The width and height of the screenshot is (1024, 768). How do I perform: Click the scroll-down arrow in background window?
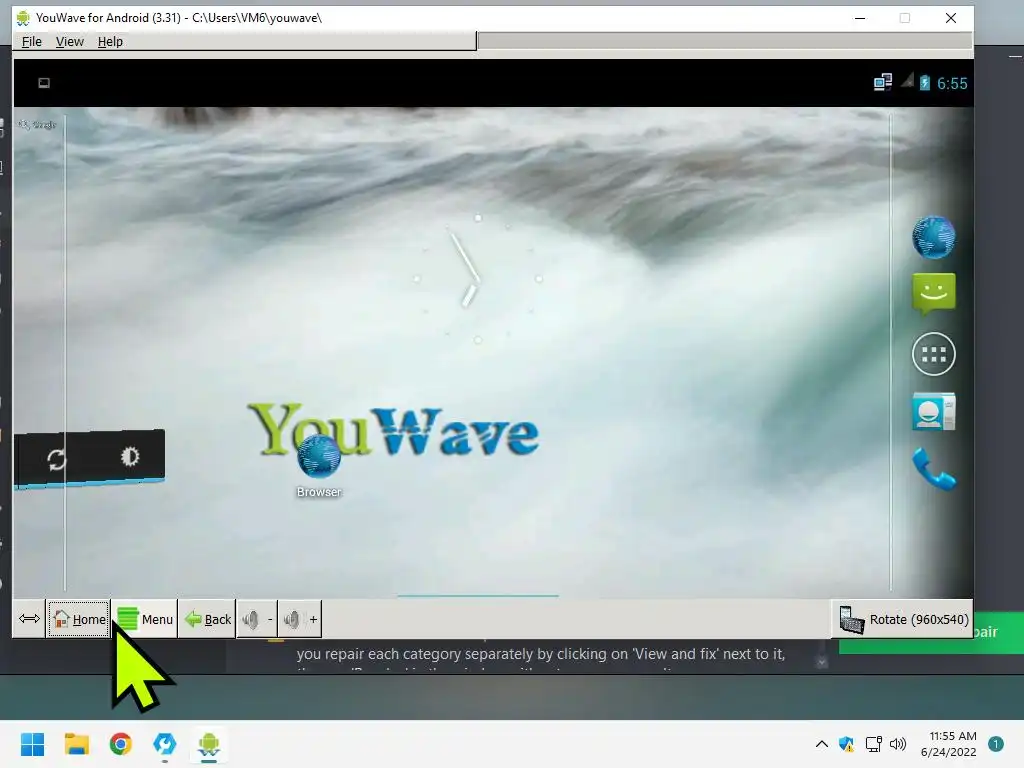[x=822, y=662]
